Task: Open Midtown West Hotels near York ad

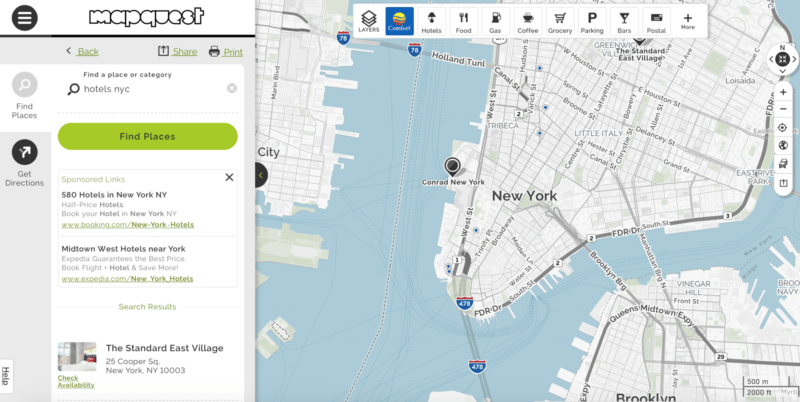Action: point(123,248)
